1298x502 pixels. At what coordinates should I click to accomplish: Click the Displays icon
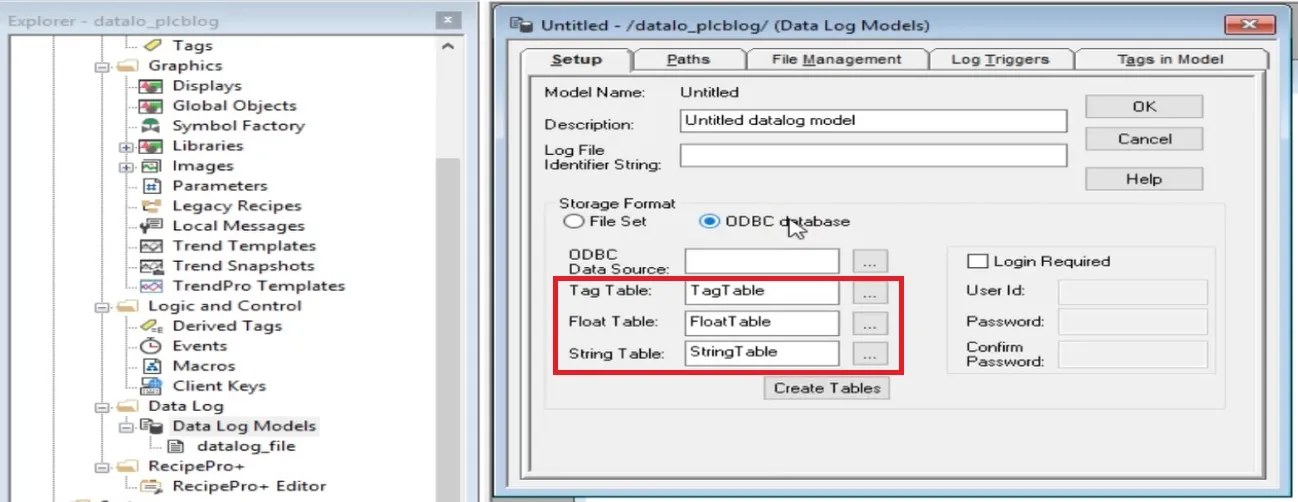coord(152,86)
